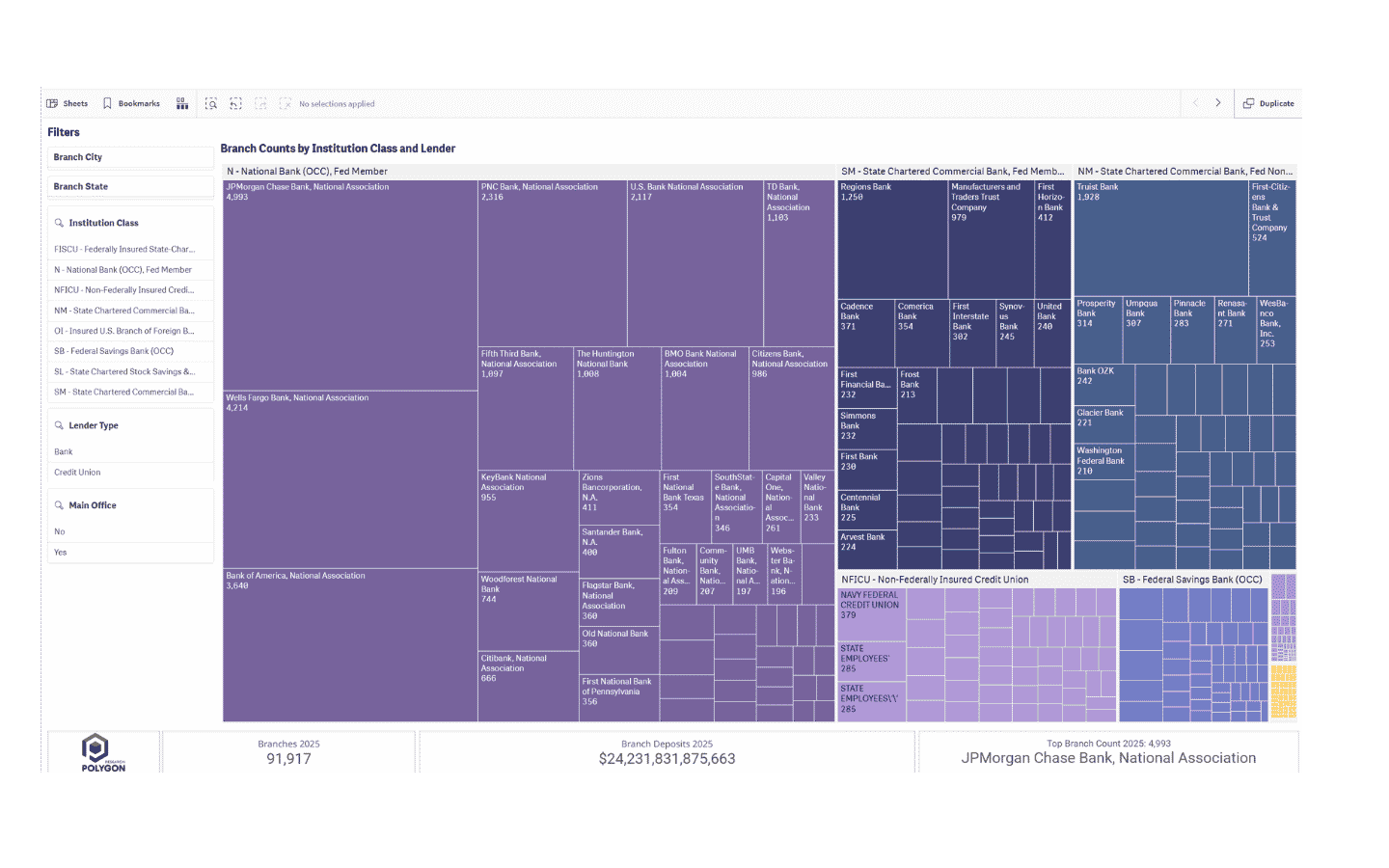Select SL - State Chartered Stock Savings value

pos(130,371)
